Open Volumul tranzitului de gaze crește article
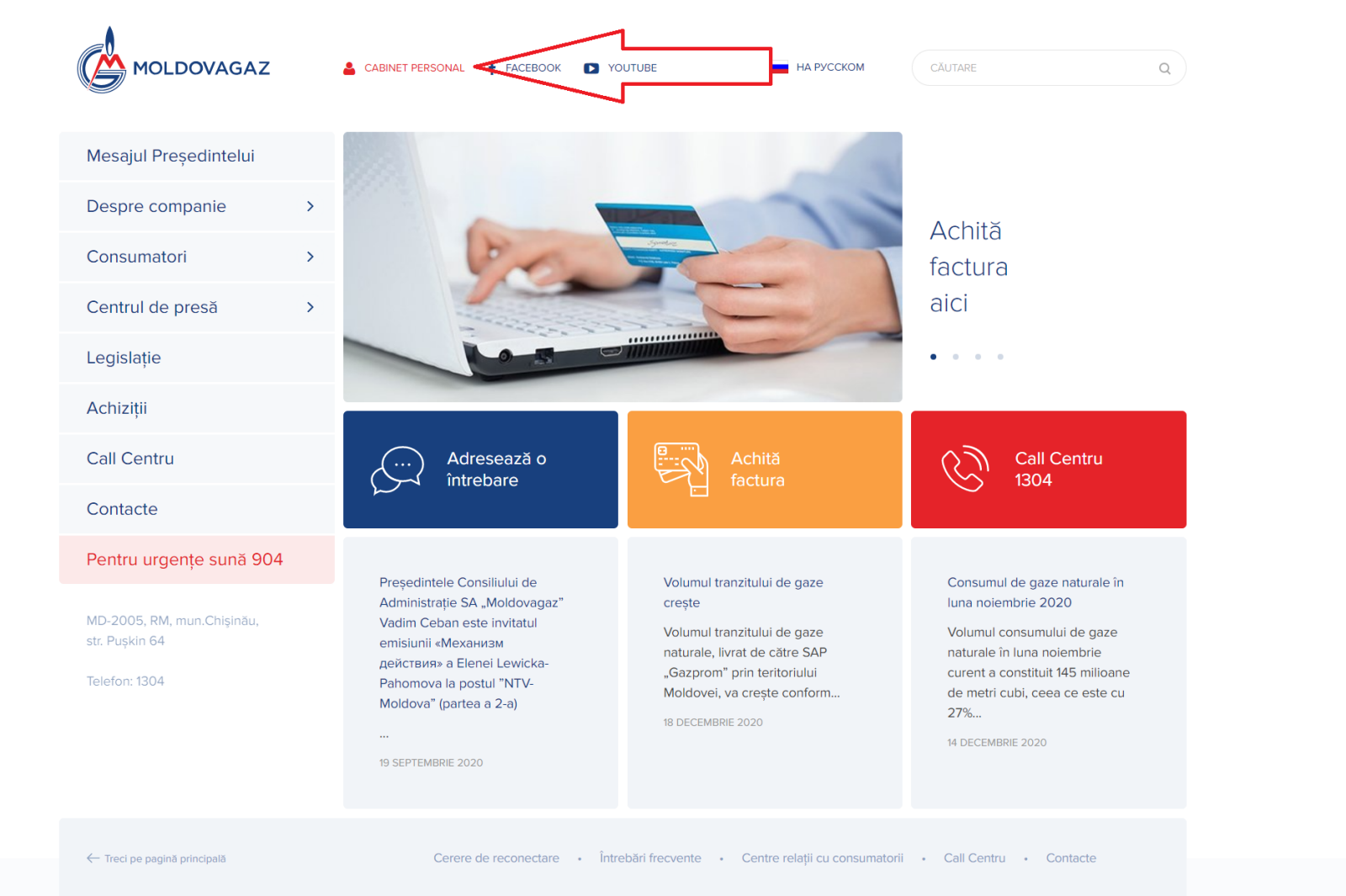 (x=744, y=592)
